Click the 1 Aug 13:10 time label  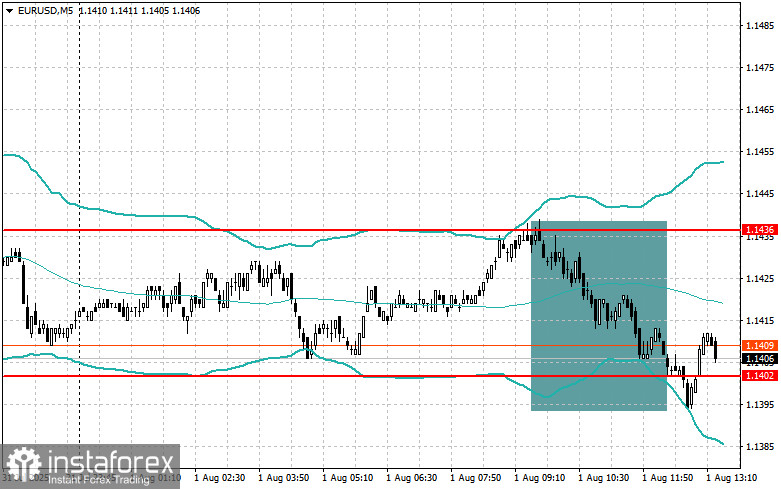pos(731,478)
